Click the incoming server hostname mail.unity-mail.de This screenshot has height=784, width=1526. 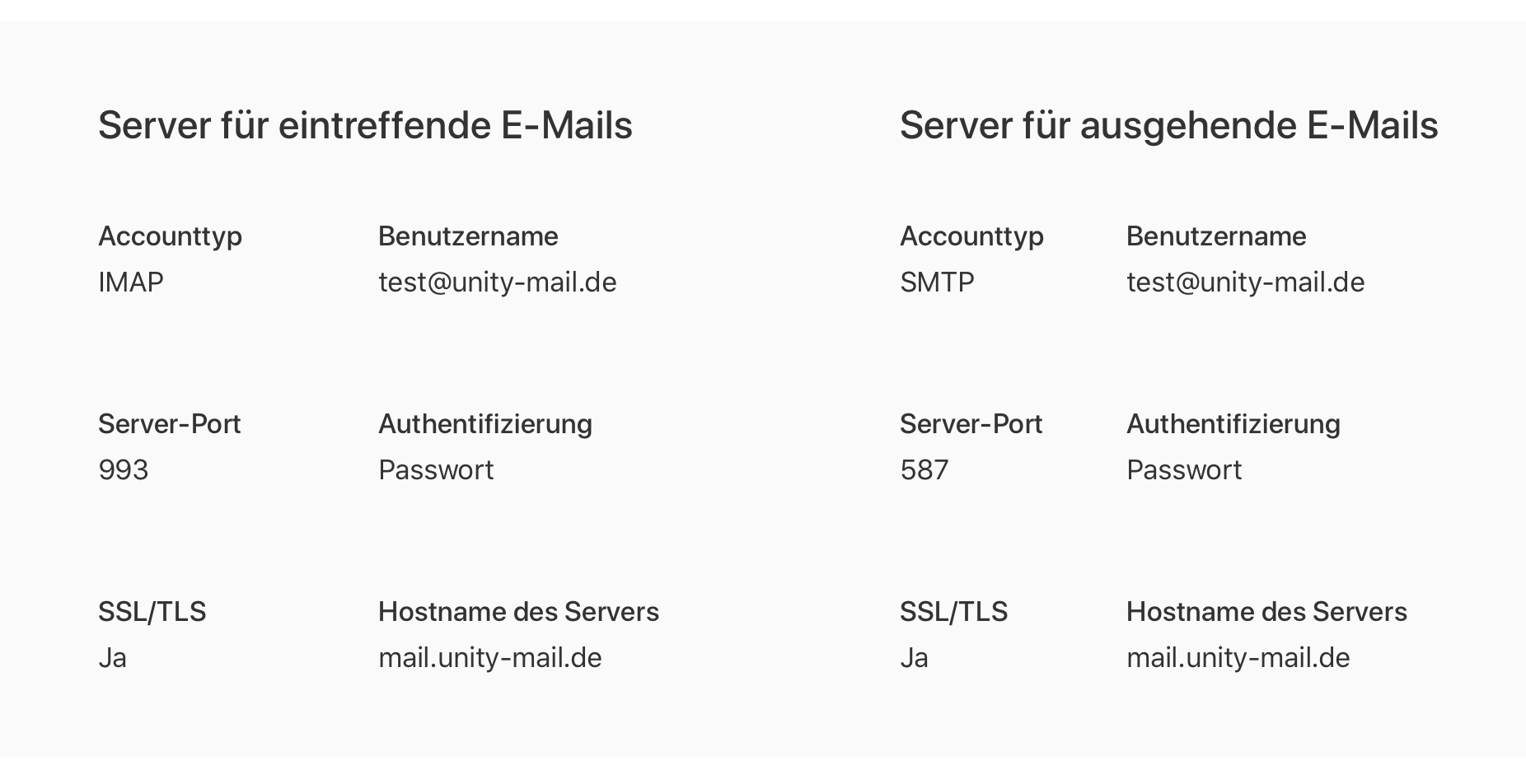click(489, 658)
